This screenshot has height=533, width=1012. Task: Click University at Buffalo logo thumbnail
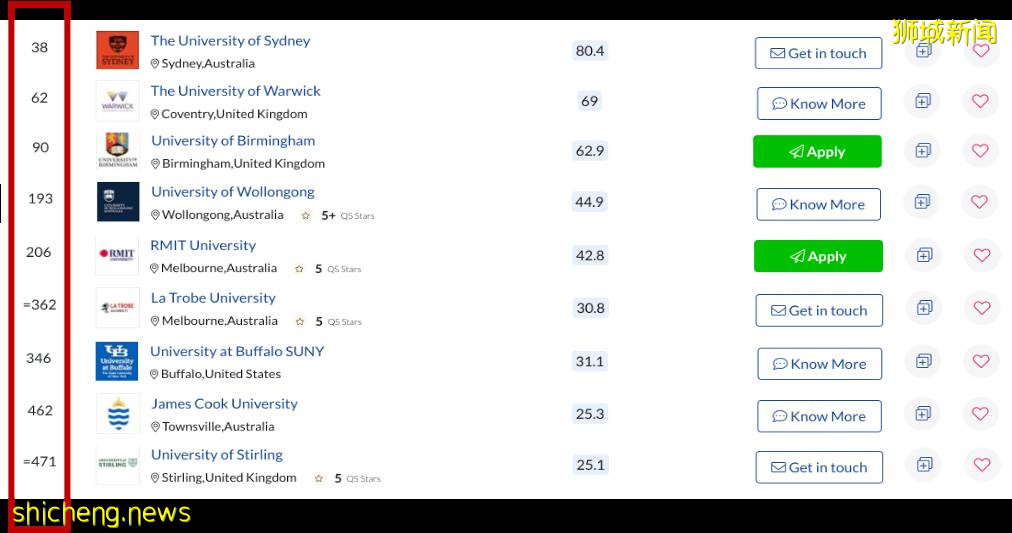(117, 361)
